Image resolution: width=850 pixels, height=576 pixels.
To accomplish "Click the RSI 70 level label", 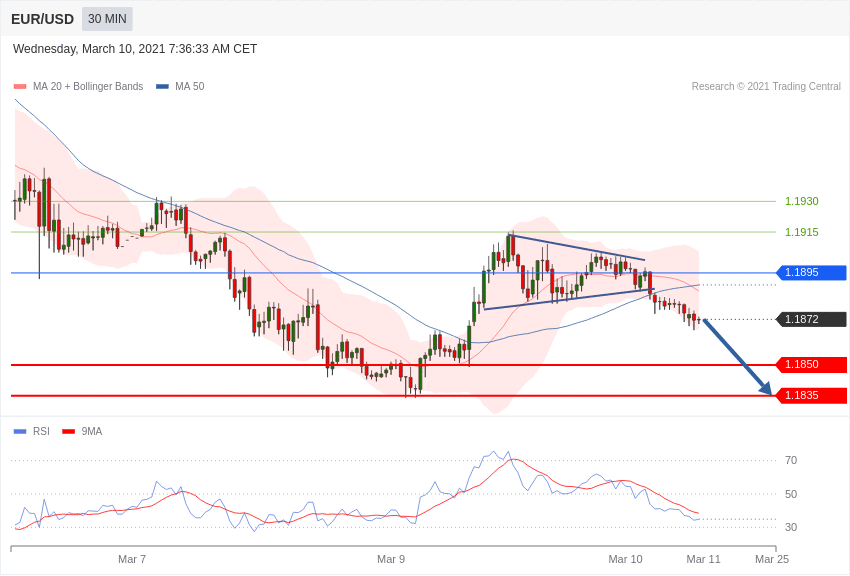I will (791, 461).
